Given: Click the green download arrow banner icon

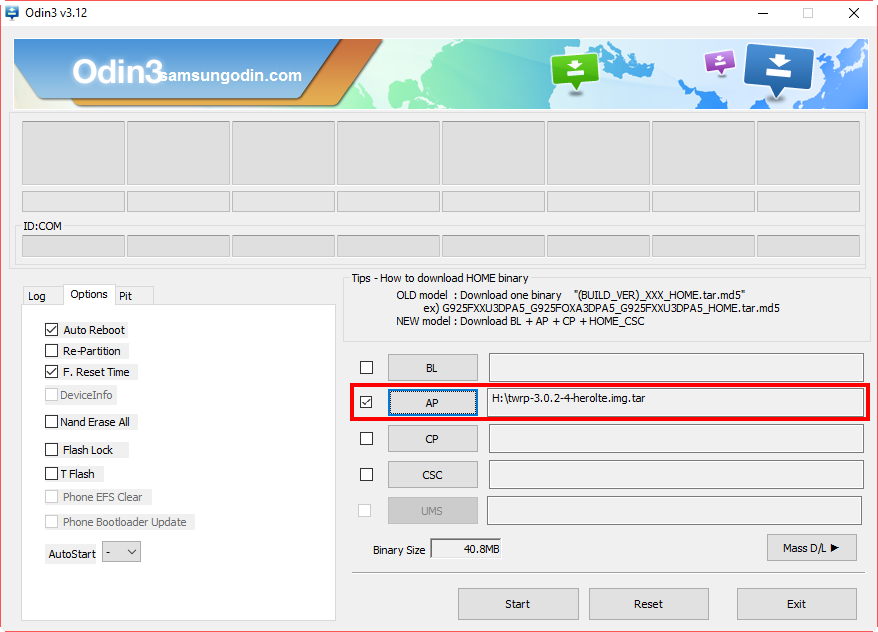Looking at the screenshot, I should pyautogui.click(x=575, y=70).
